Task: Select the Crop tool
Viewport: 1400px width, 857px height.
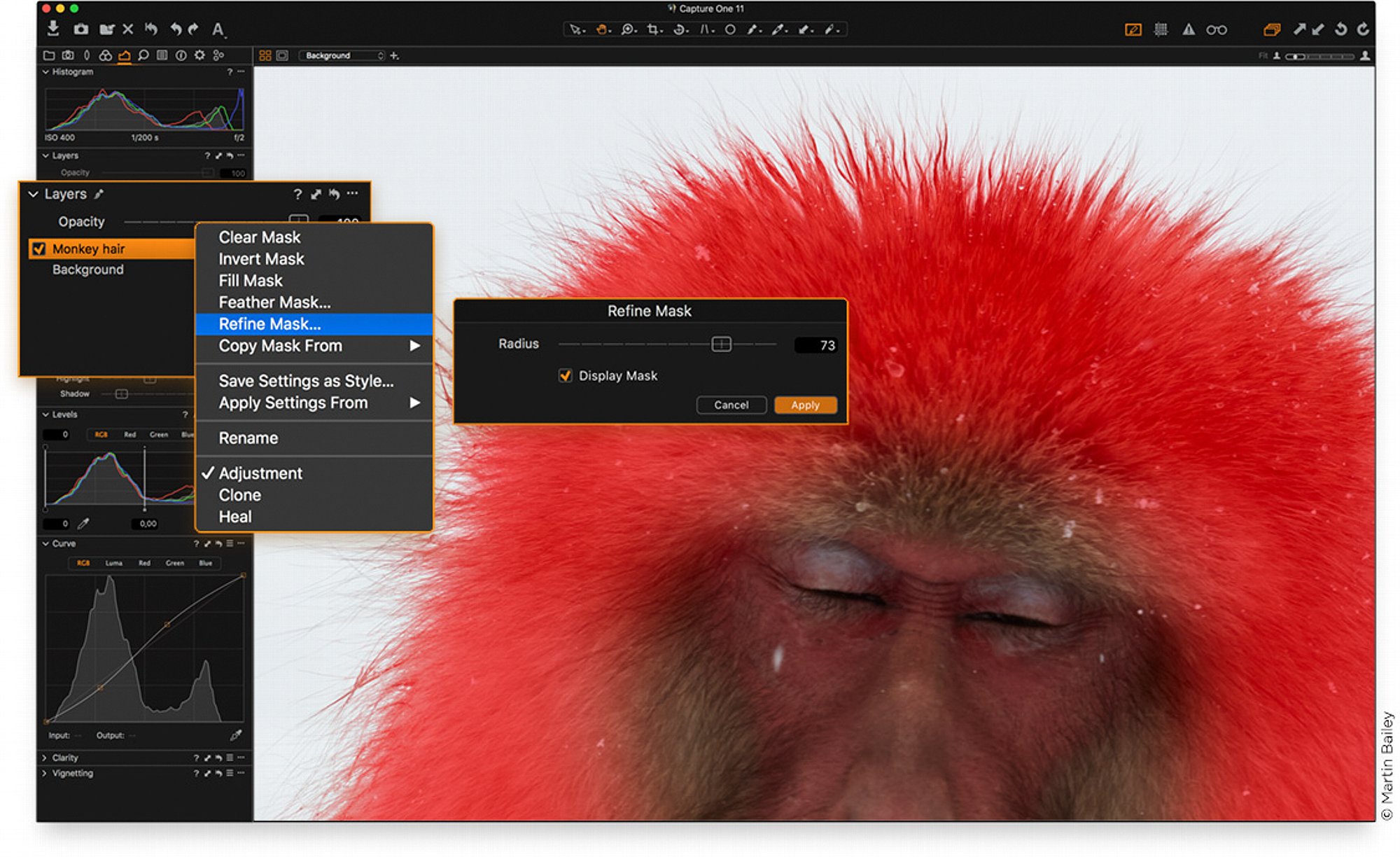Action: (x=654, y=29)
